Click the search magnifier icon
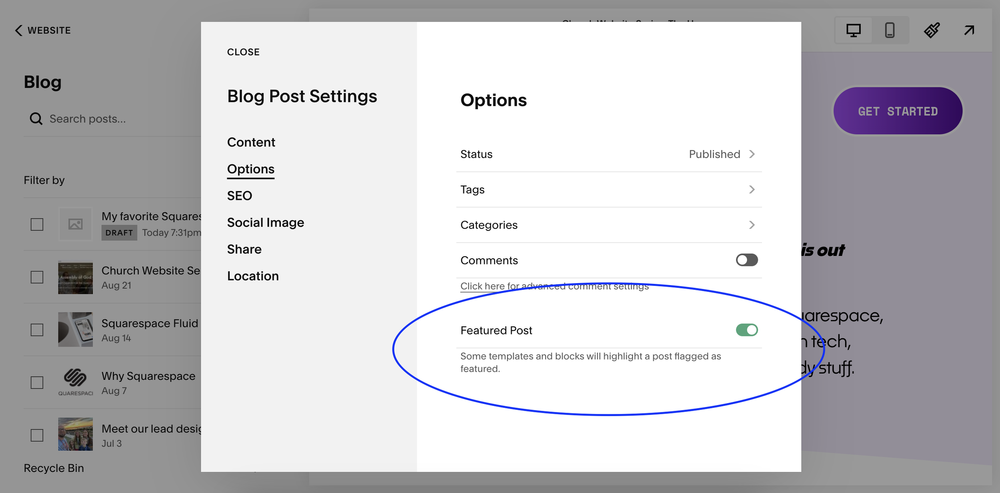 (36, 119)
